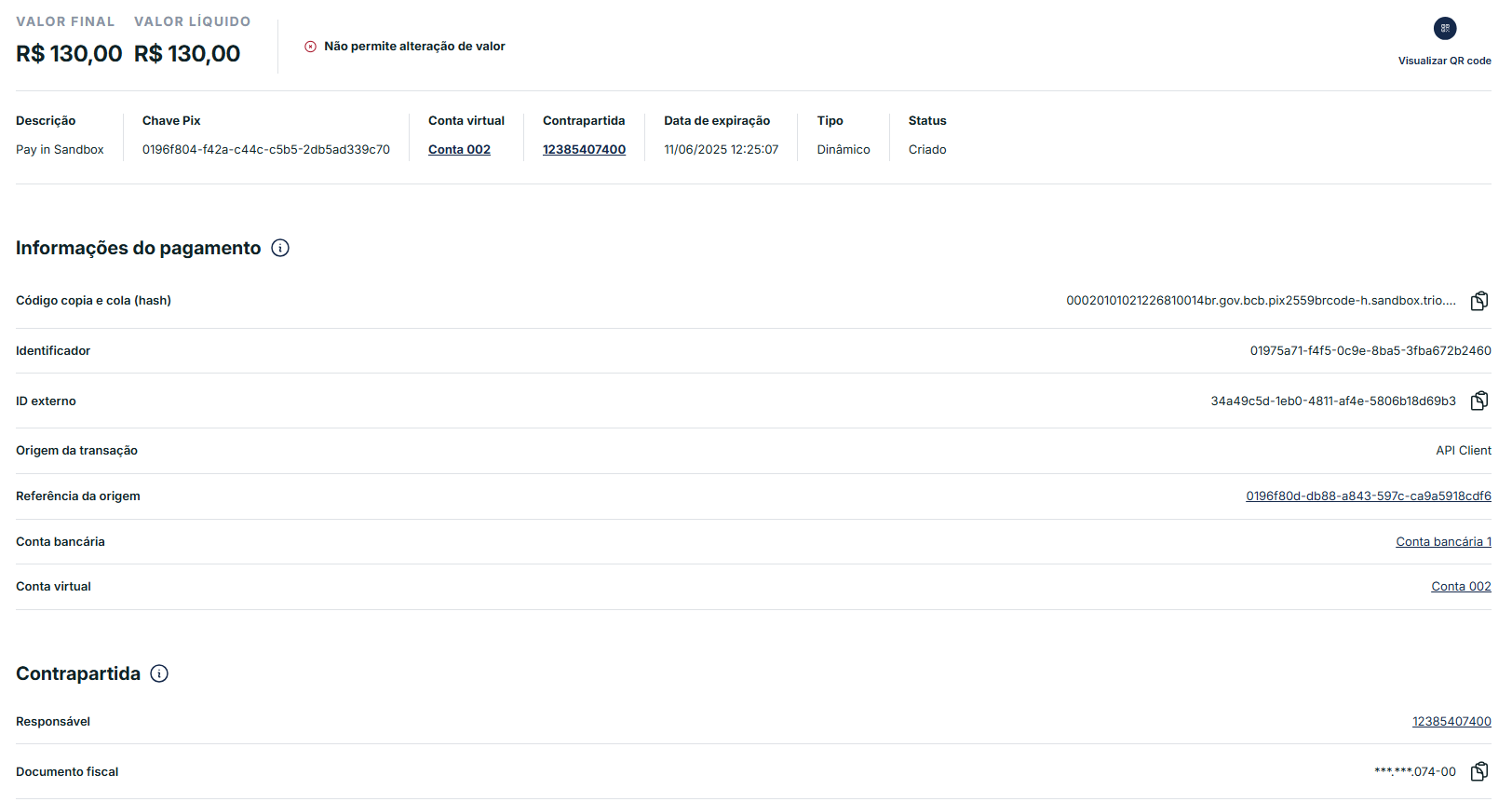Screen dimensions: 1512x802
Task: Open Conta 002 link under Conta virtual header
Action: click(x=459, y=150)
